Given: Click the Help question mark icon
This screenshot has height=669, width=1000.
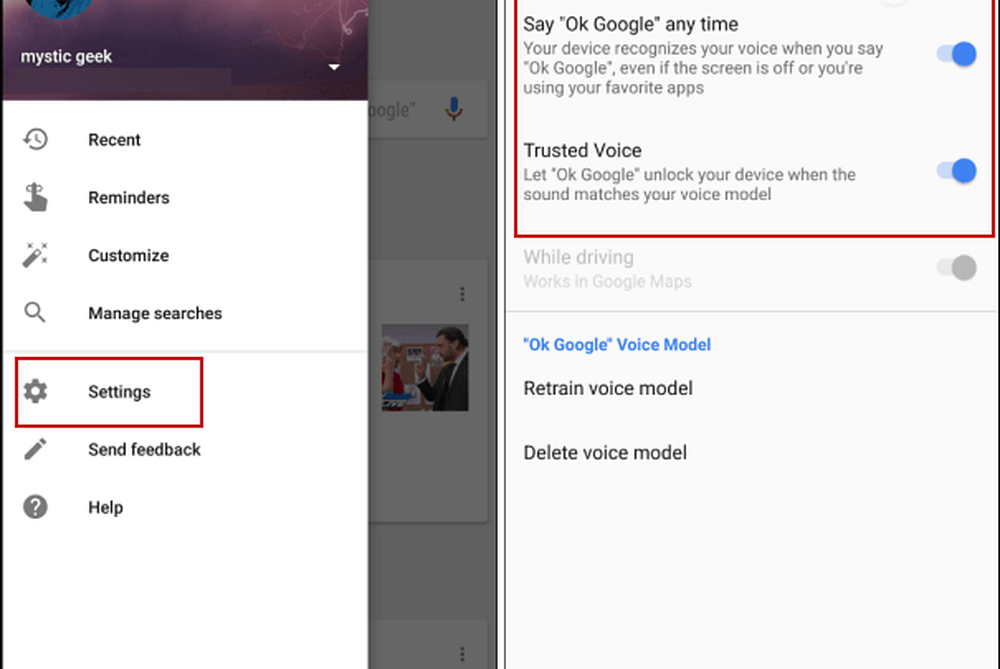Looking at the screenshot, I should pyautogui.click(x=36, y=507).
